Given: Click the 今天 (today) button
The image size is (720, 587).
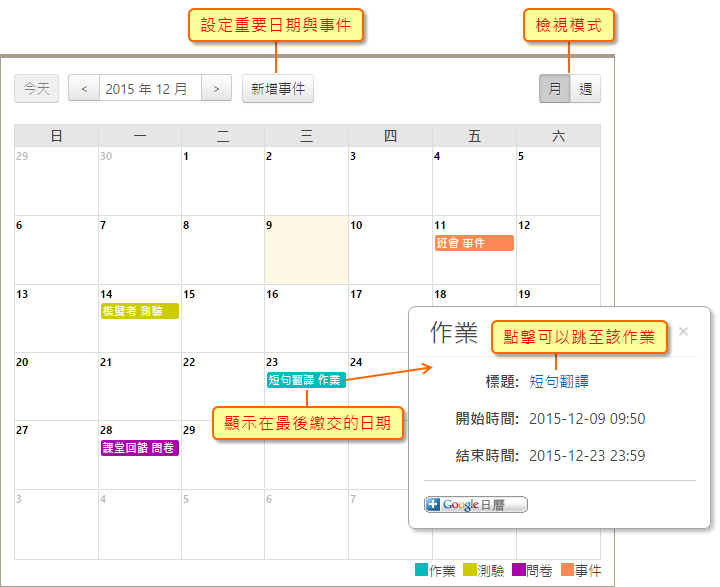Looking at the screenshot, I should (37, 89).
